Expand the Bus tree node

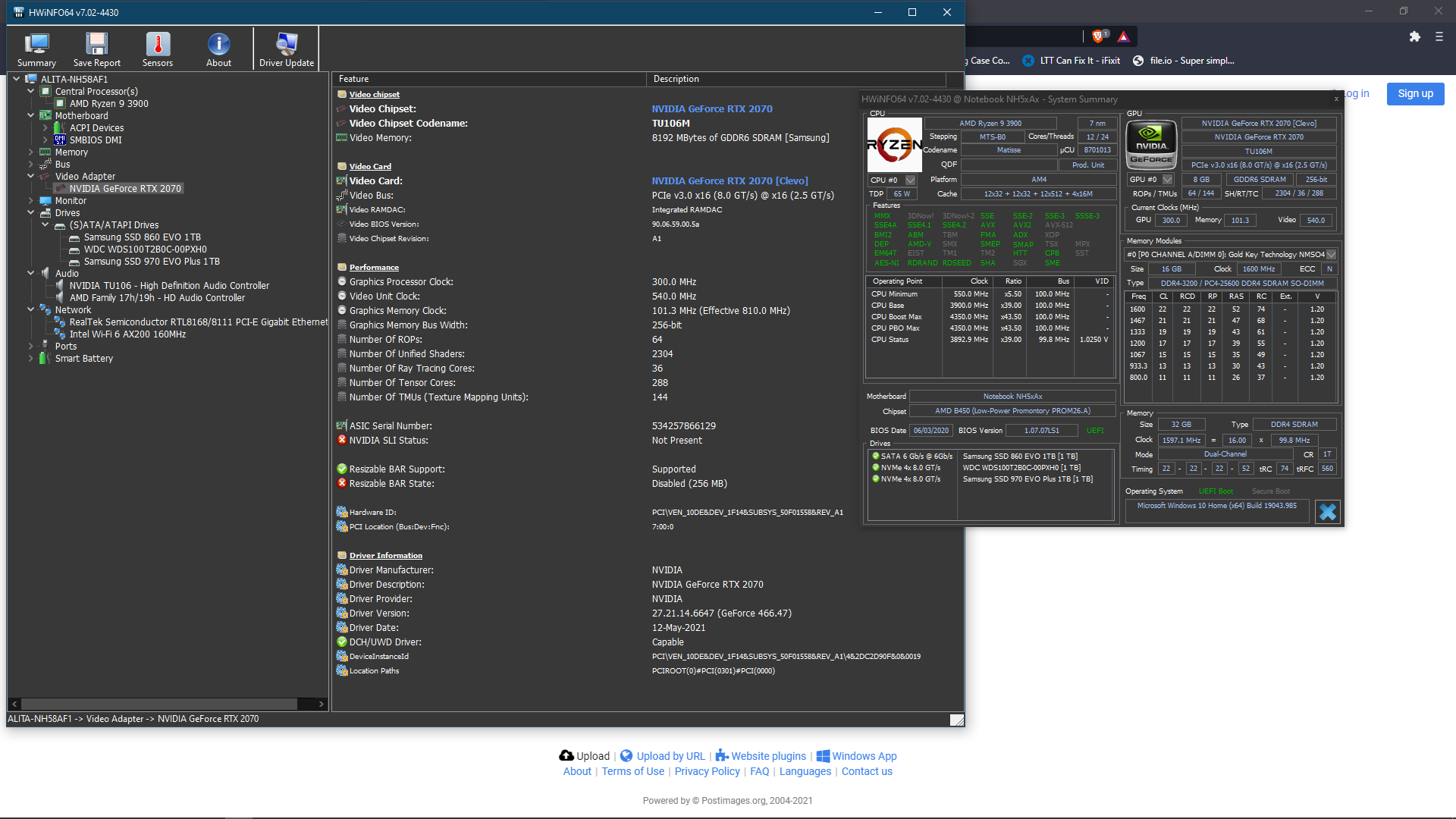coord(31,164)
